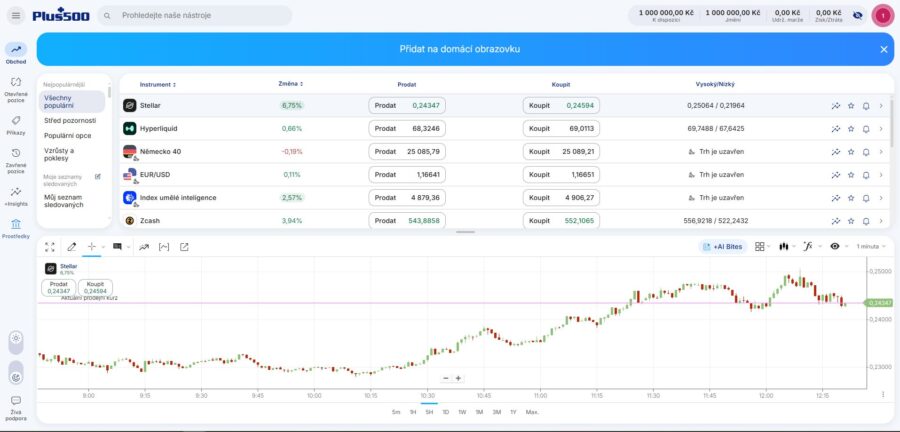Image resolution: width=900 pixels, height=432 pixels.
Task: Click the chart zoom-in plus button
Action: [x=458, y=379]
